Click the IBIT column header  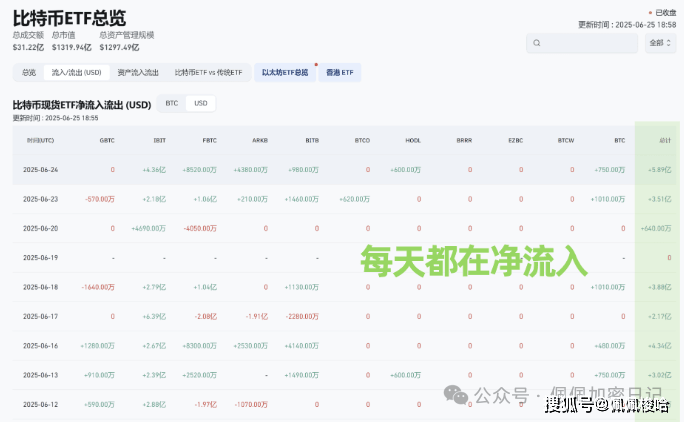160,141
